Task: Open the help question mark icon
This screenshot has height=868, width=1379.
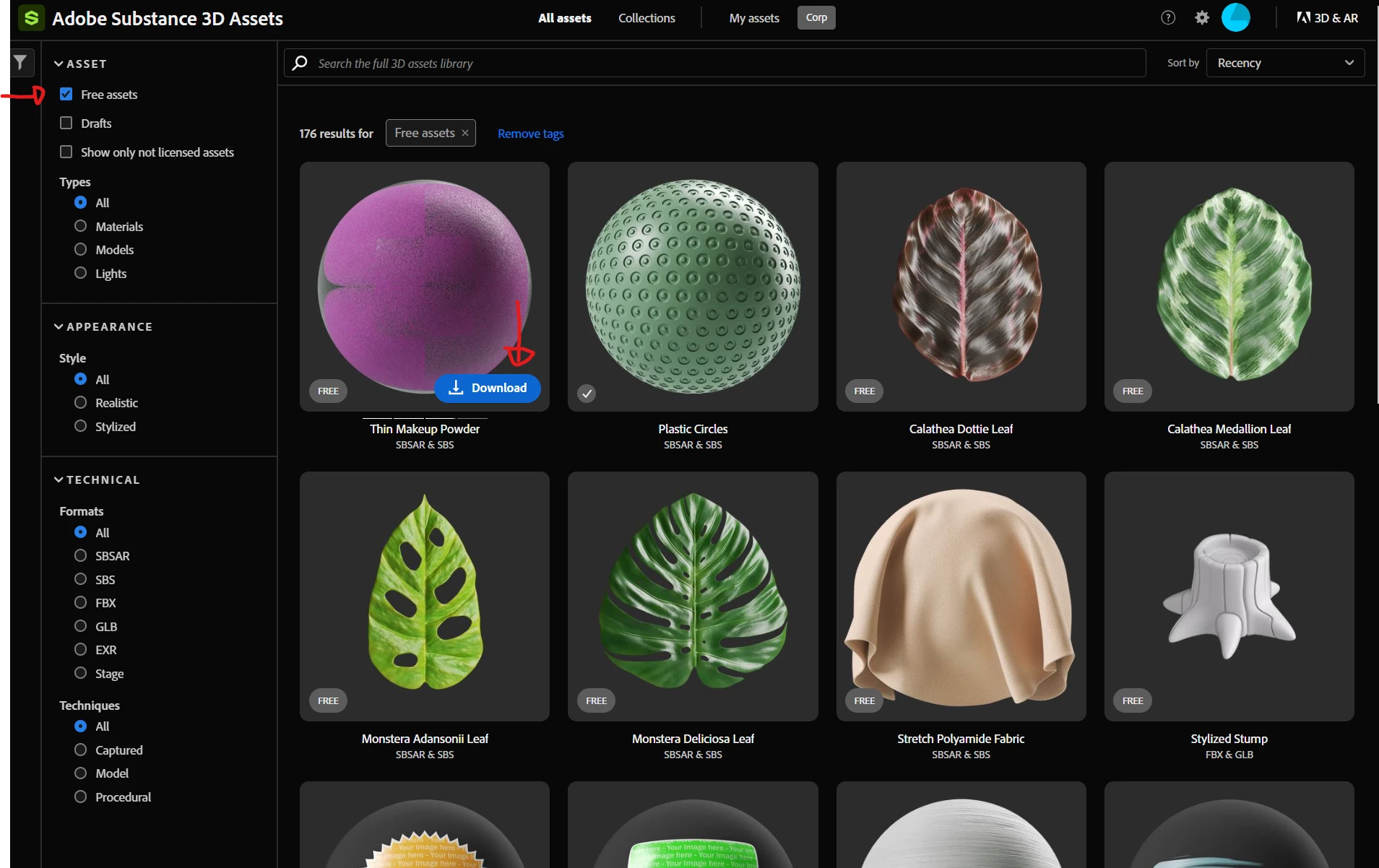Action: pos(1168,18)
